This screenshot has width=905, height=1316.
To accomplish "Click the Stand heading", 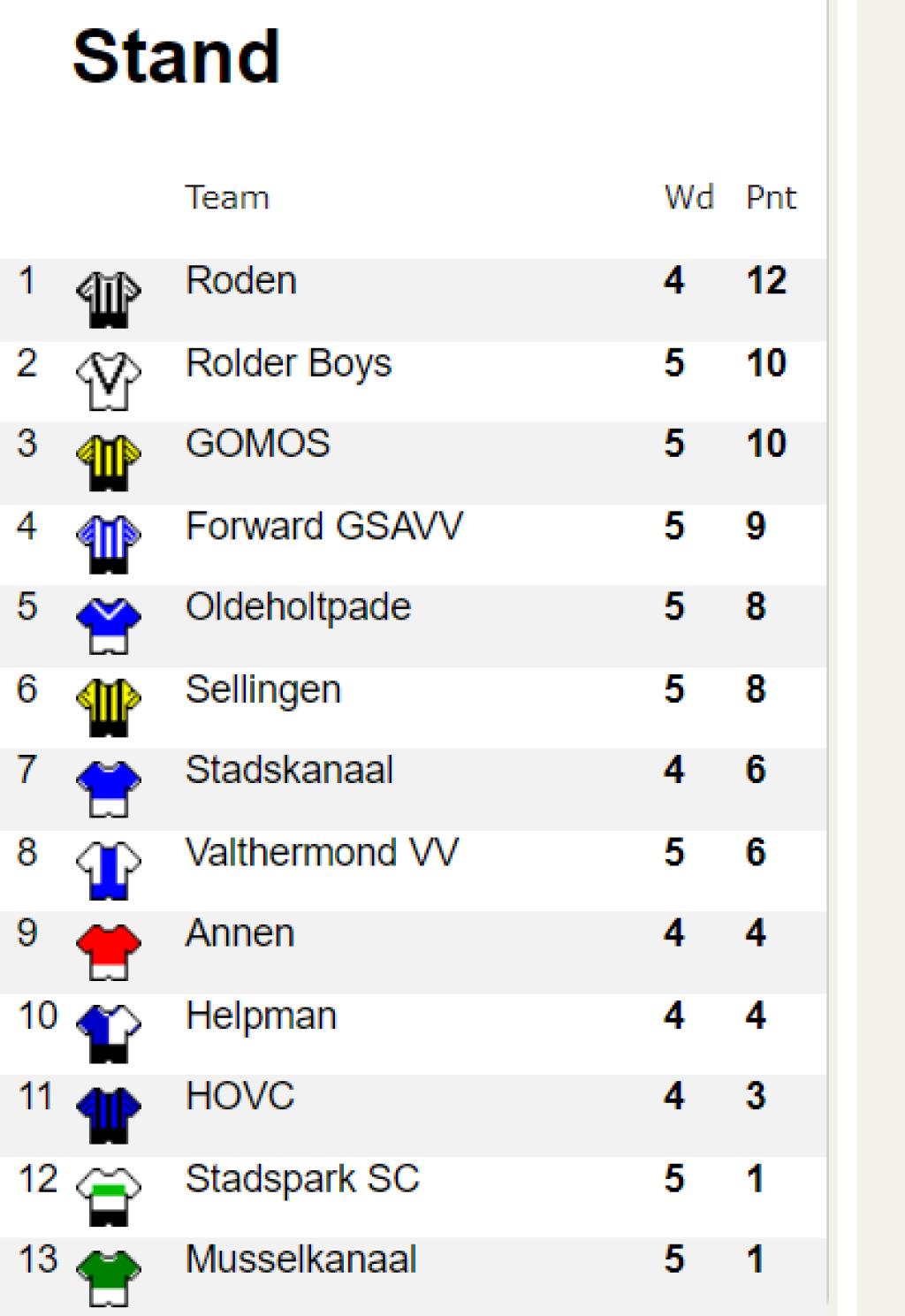I will pos(177,57).
